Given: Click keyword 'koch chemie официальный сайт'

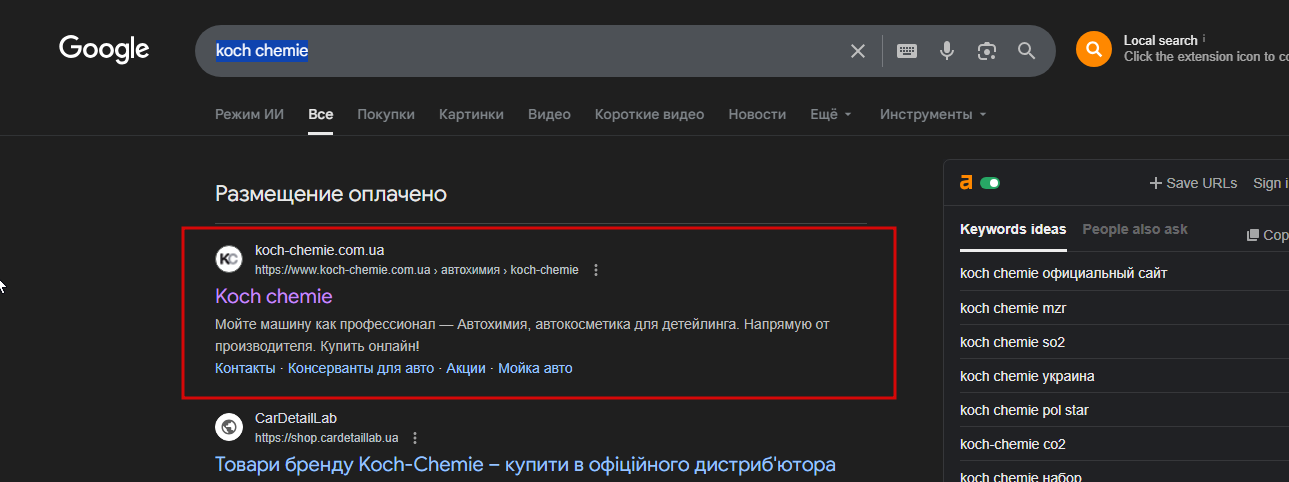Looking at the screenshot, I should click(x=1064, y=273).
